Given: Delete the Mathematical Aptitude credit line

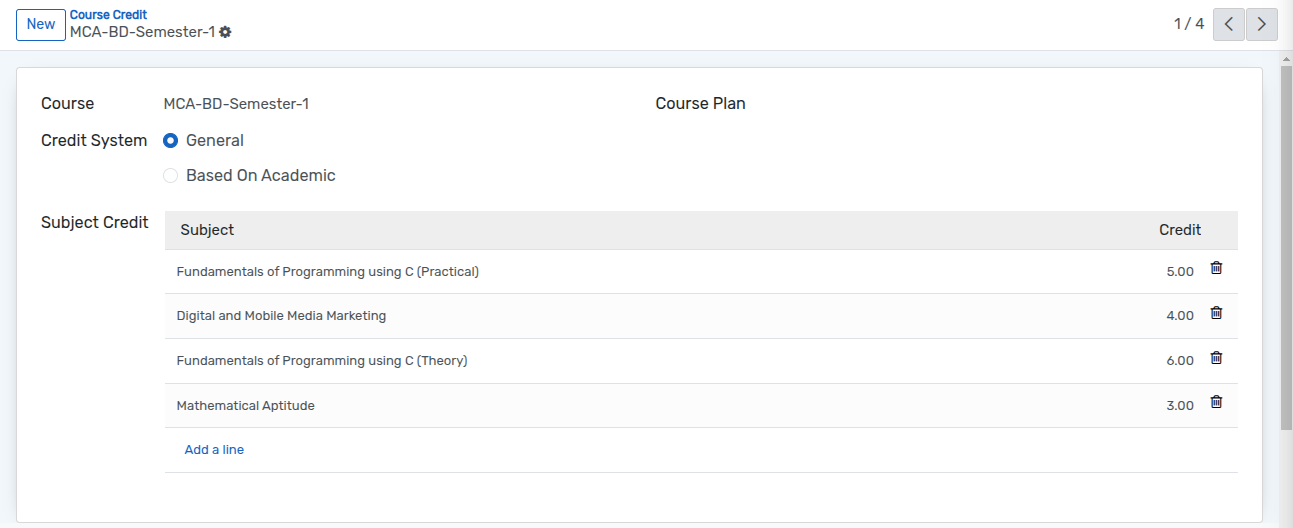Looking at the screenshot, I should click(1216, 402).
